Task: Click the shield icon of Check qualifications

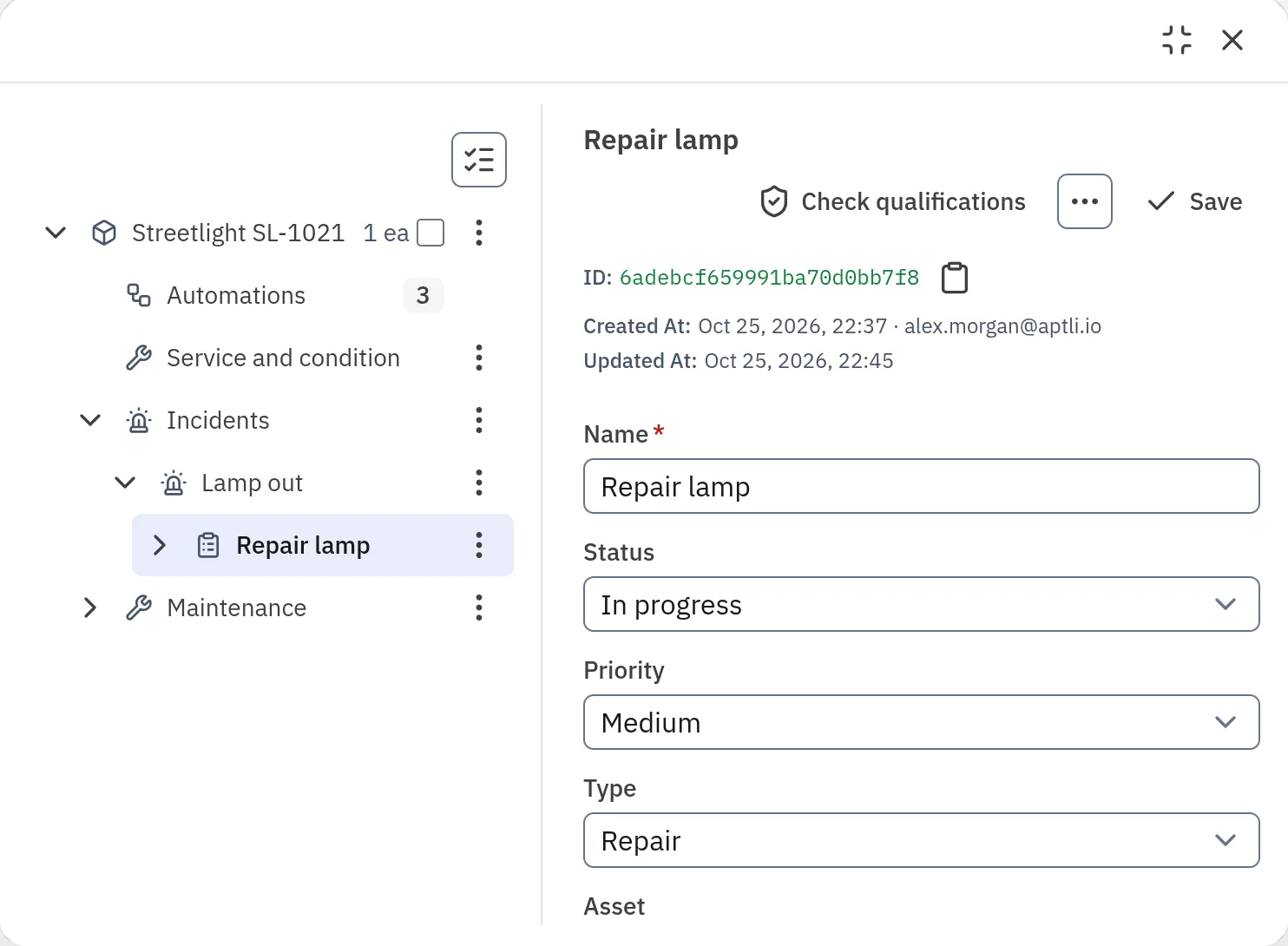Action: [773, 201]
